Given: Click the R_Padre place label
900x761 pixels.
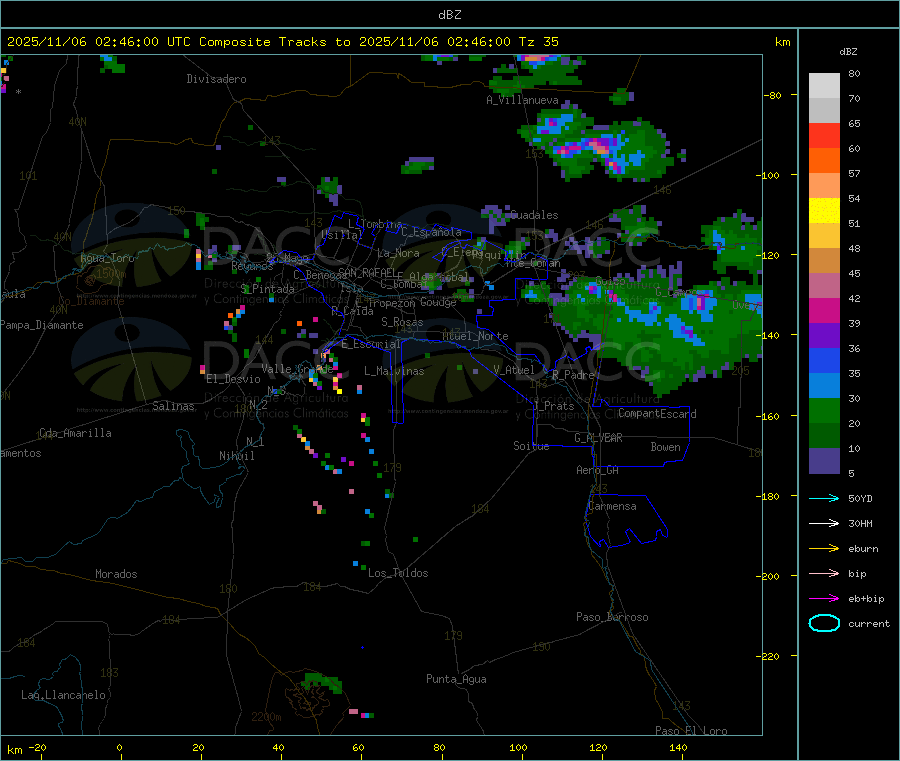Looking at the screenshot, I should click(x=573, y=375).
